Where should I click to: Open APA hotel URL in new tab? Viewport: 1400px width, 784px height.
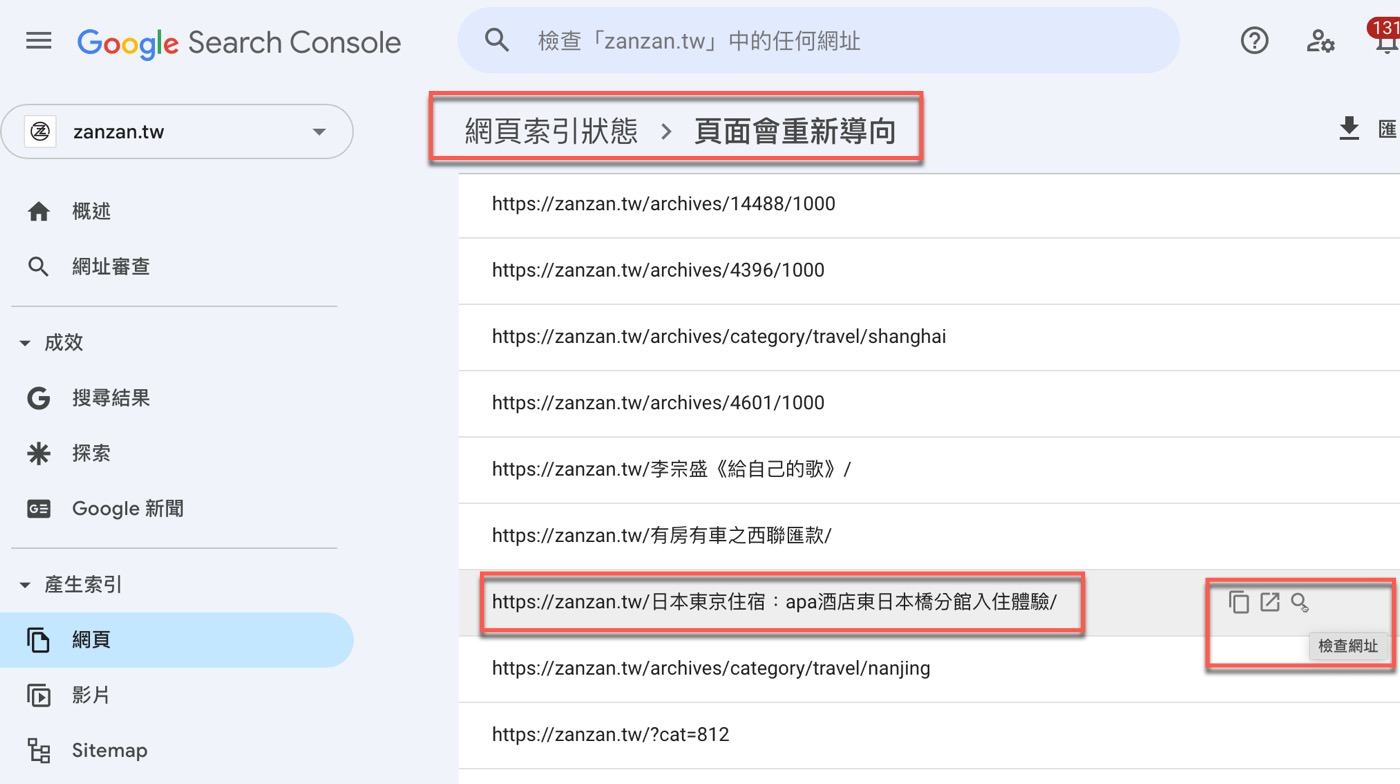[x=1270, y=602]
